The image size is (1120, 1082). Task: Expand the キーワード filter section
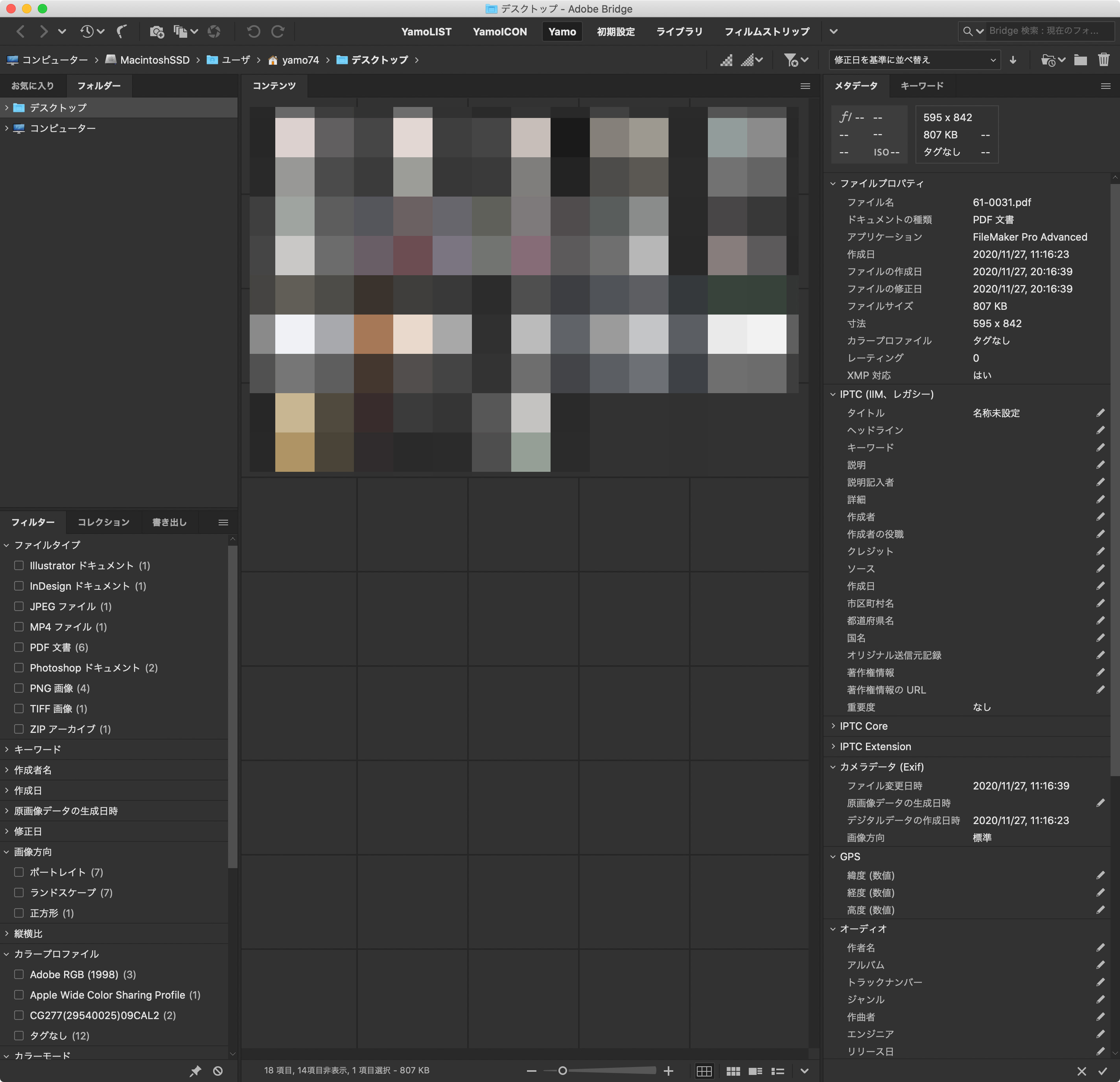point(7,749)
